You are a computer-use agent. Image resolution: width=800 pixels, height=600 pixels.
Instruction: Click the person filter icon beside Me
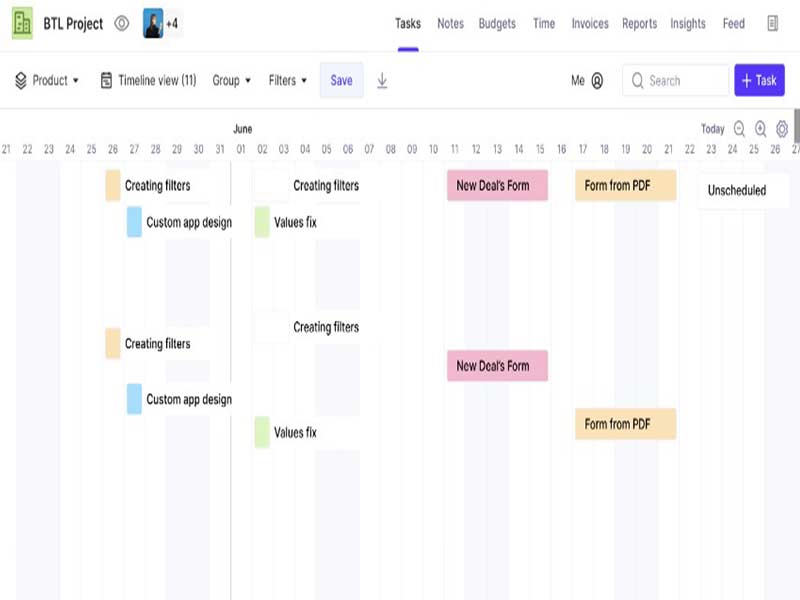(x=600, y=80)
